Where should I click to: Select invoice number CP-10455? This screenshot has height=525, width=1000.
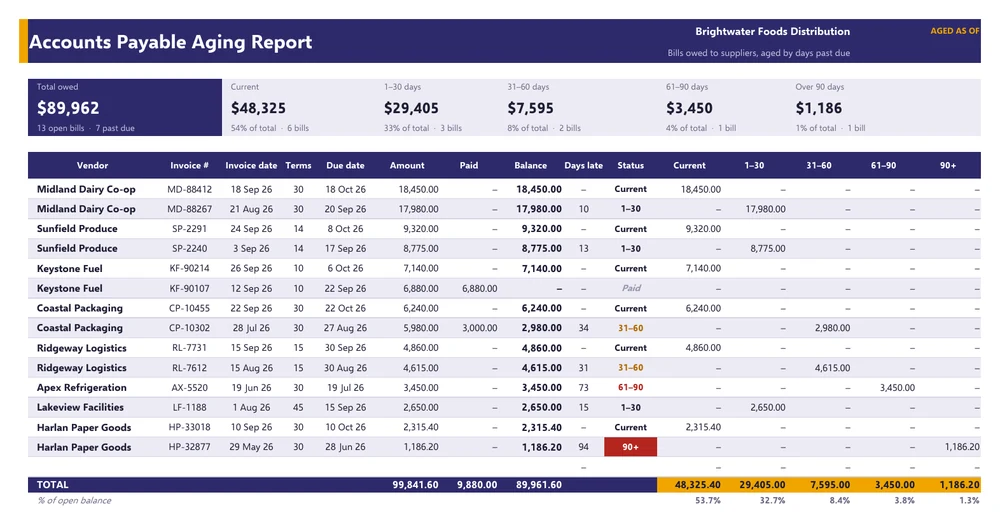pyautogui.click(x=189, y=308)
